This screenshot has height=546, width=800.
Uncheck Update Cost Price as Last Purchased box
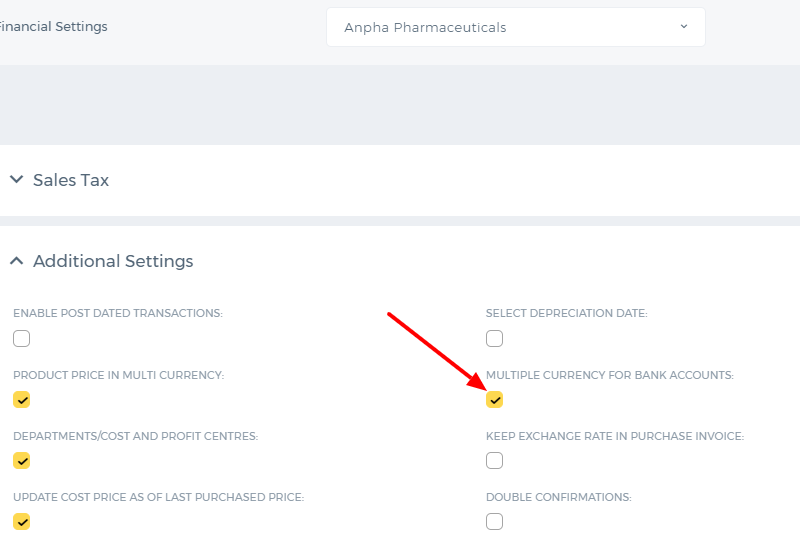[21, 522]
